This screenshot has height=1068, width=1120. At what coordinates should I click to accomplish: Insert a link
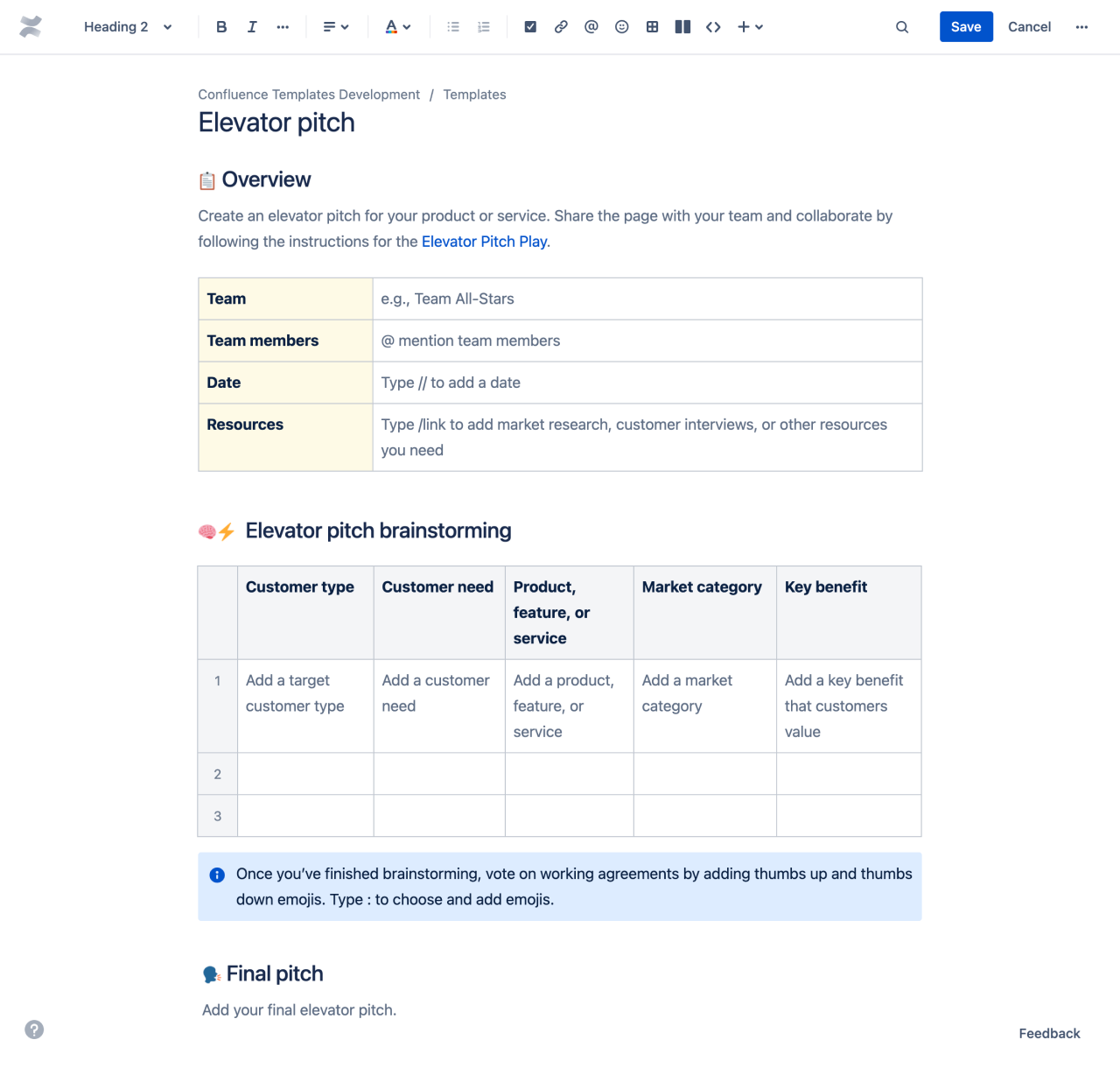(561, 26)
